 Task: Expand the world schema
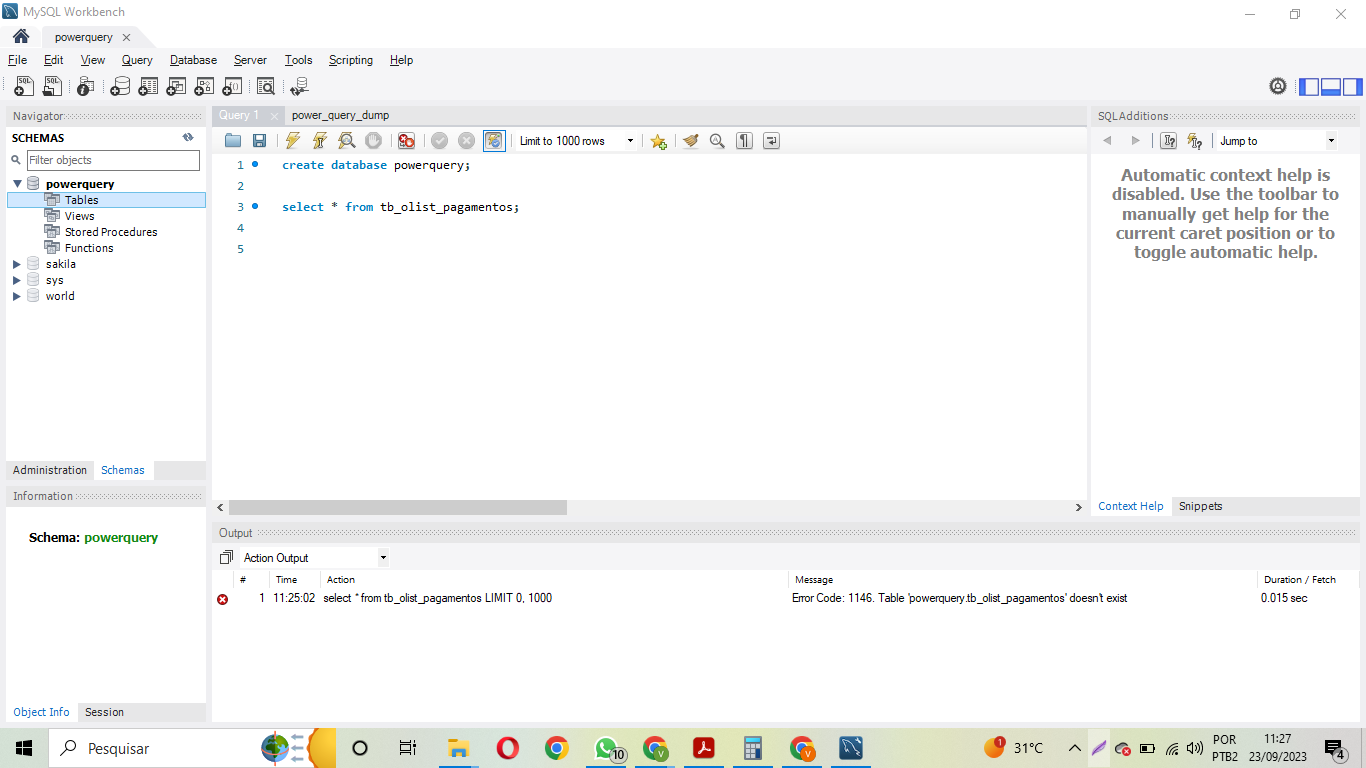[17, 296]
